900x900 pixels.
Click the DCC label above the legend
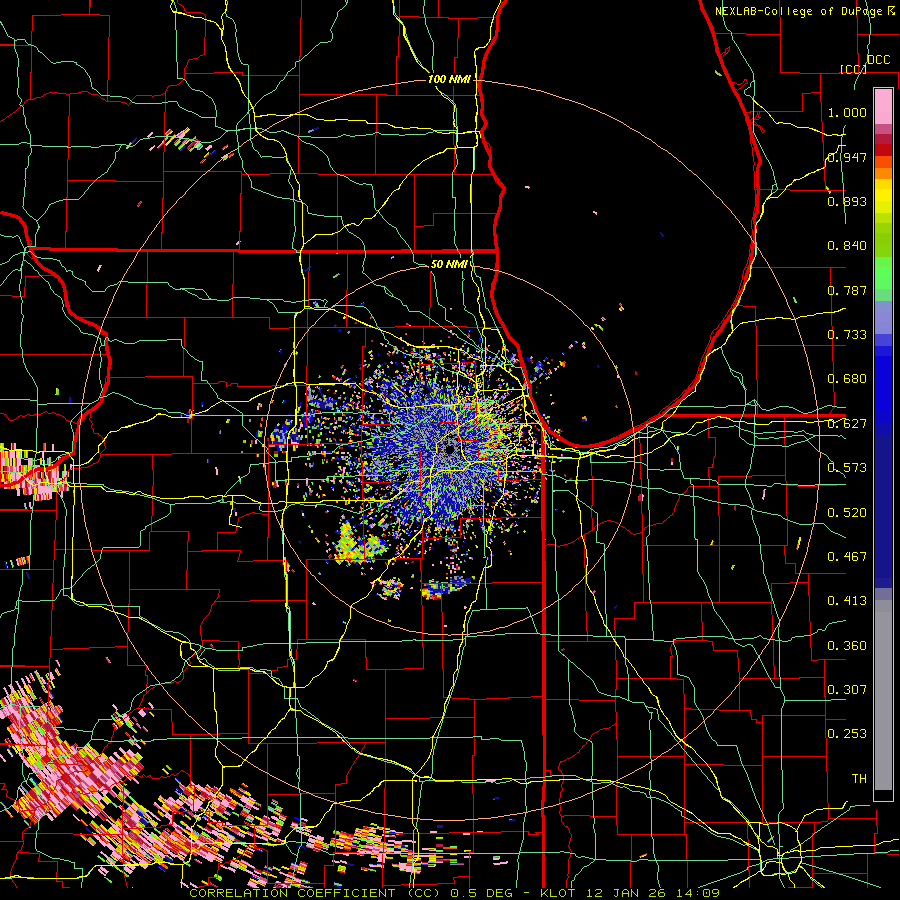878,60
